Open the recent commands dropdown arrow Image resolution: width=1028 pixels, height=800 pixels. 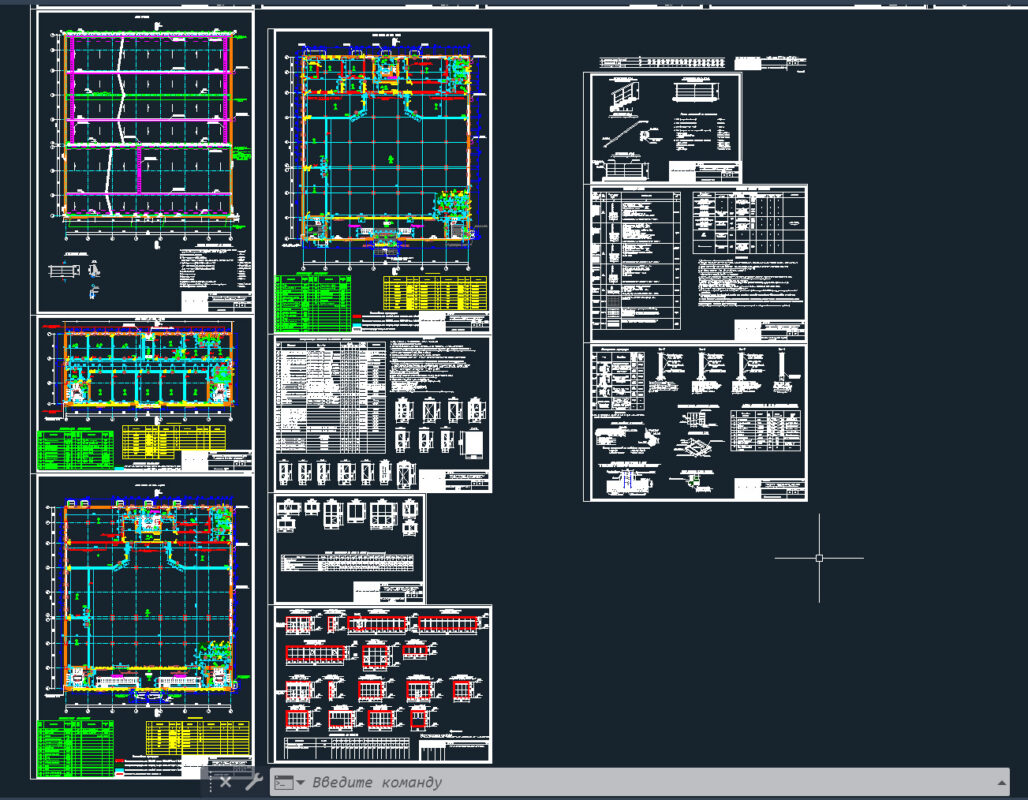[x=300, y=782]
